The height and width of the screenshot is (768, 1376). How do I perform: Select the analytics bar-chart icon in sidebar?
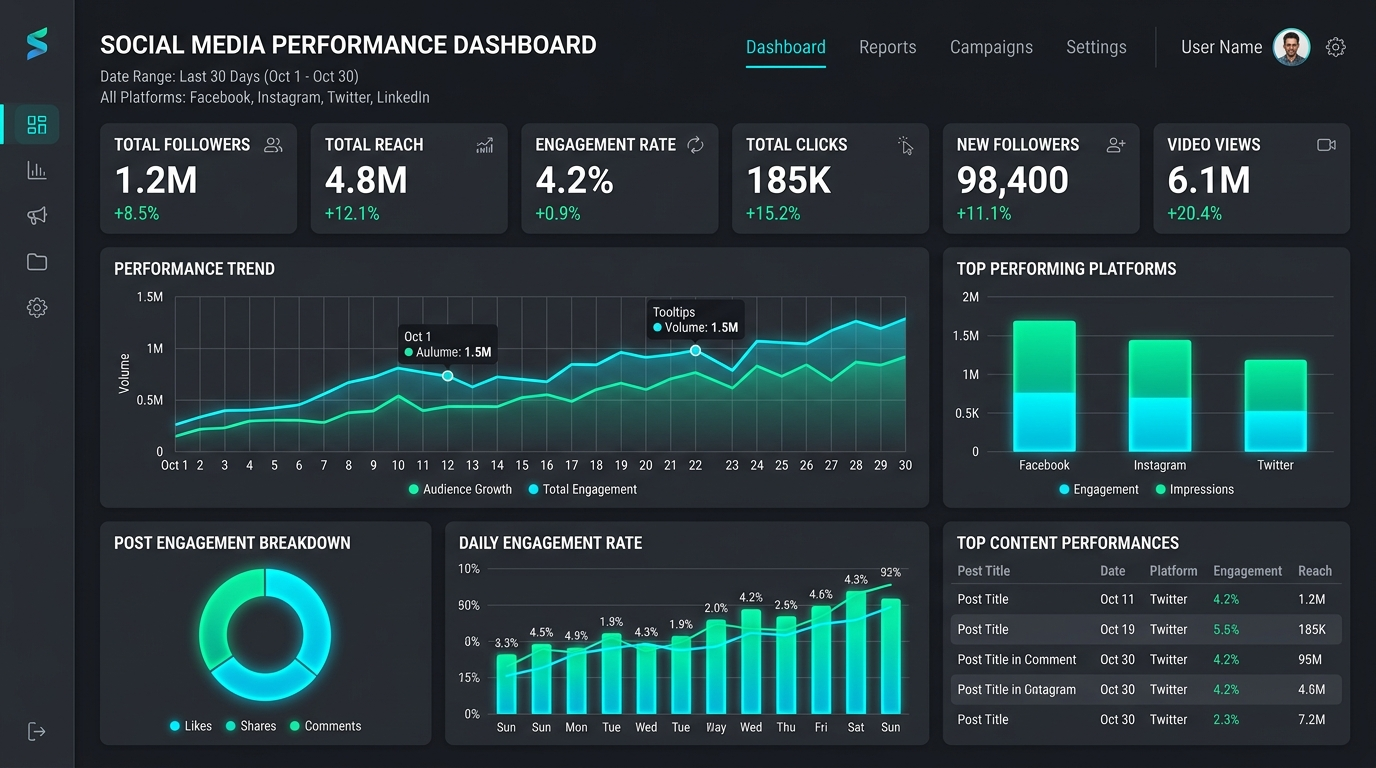[x=36, y=170]
